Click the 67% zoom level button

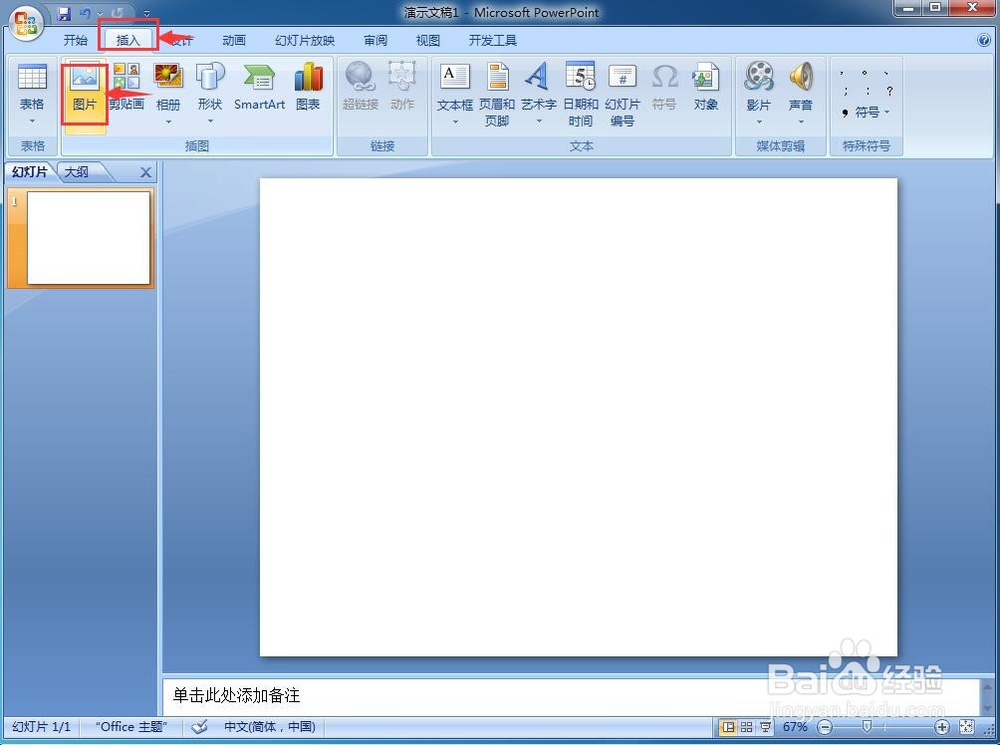[795, 727]
